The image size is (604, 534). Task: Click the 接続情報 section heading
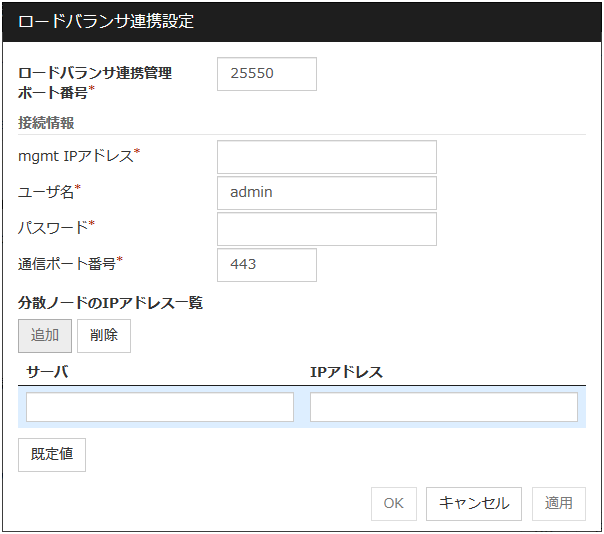click(x=46, y=123)
